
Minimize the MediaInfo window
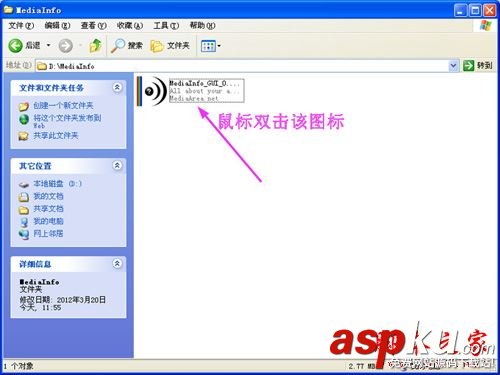tap(460, 11)
